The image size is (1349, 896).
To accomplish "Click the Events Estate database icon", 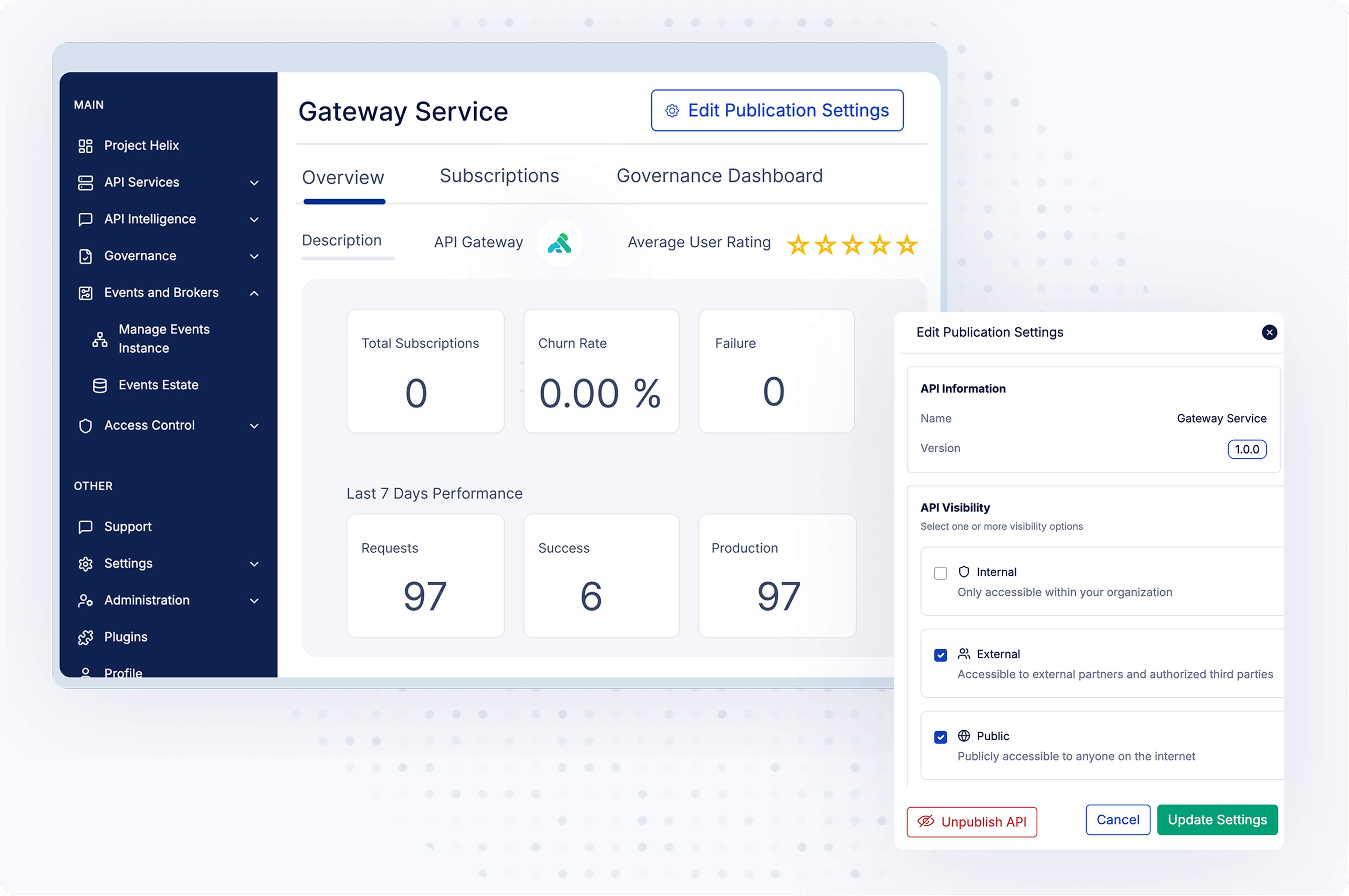I will click(x=99, y=386).
